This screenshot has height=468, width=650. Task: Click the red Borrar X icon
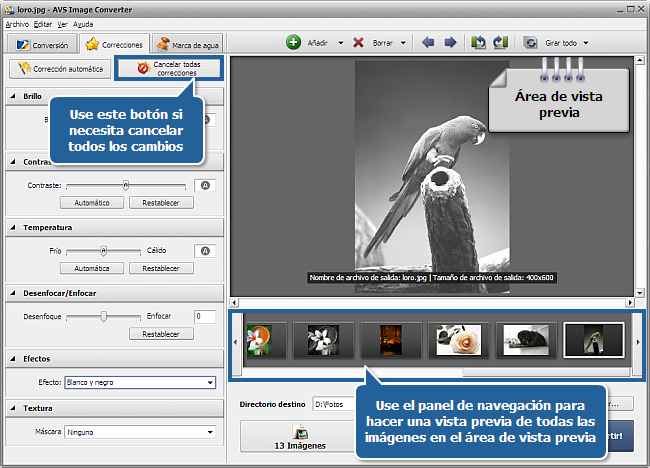[x=359, y=43]
